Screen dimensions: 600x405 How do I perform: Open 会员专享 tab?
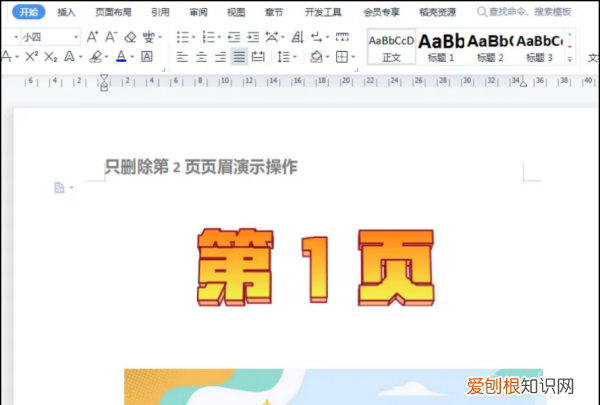coord(382,12)
